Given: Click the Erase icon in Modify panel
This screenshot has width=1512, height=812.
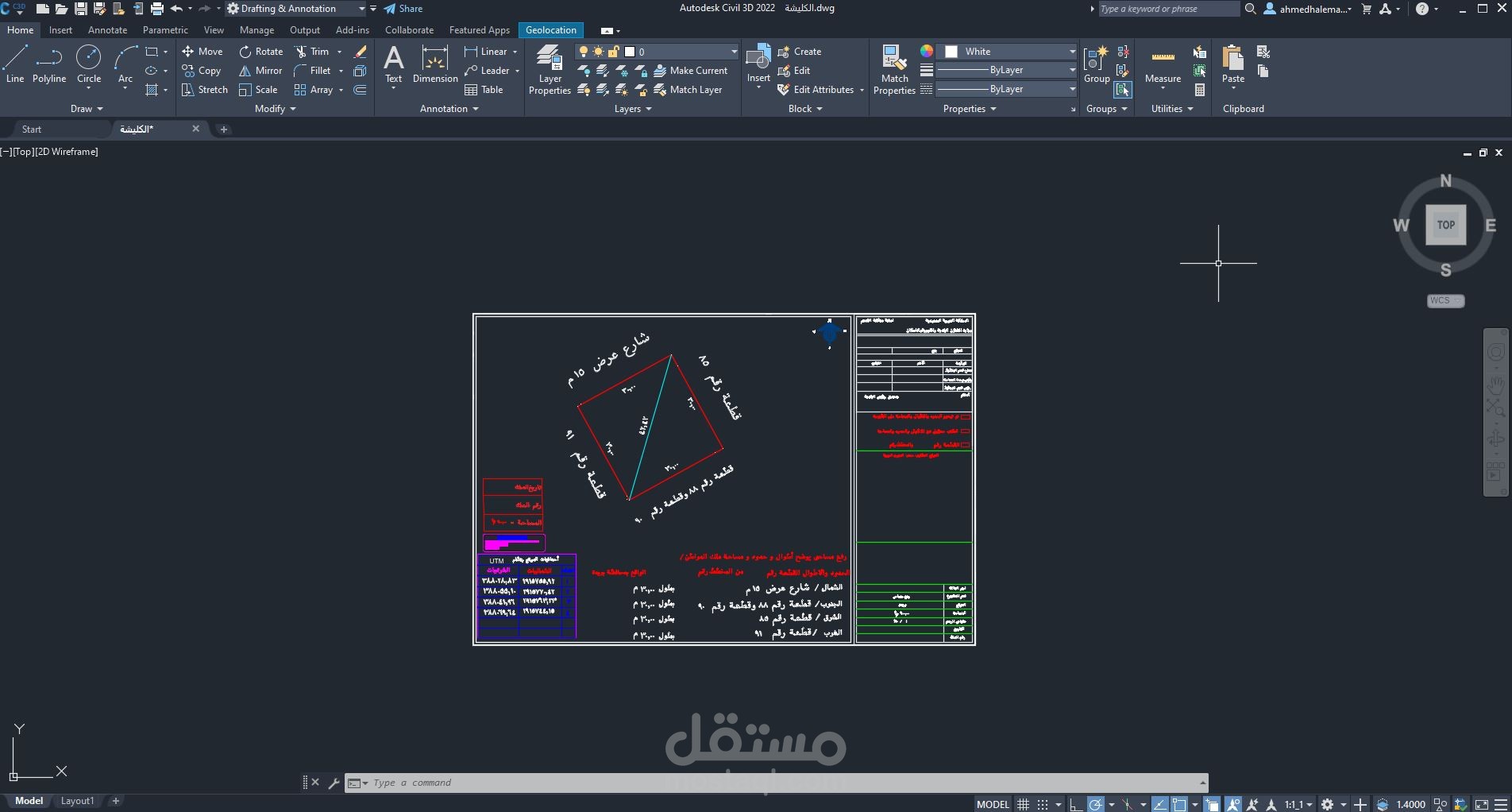Looking at the screenshot, I should point(360,51).
